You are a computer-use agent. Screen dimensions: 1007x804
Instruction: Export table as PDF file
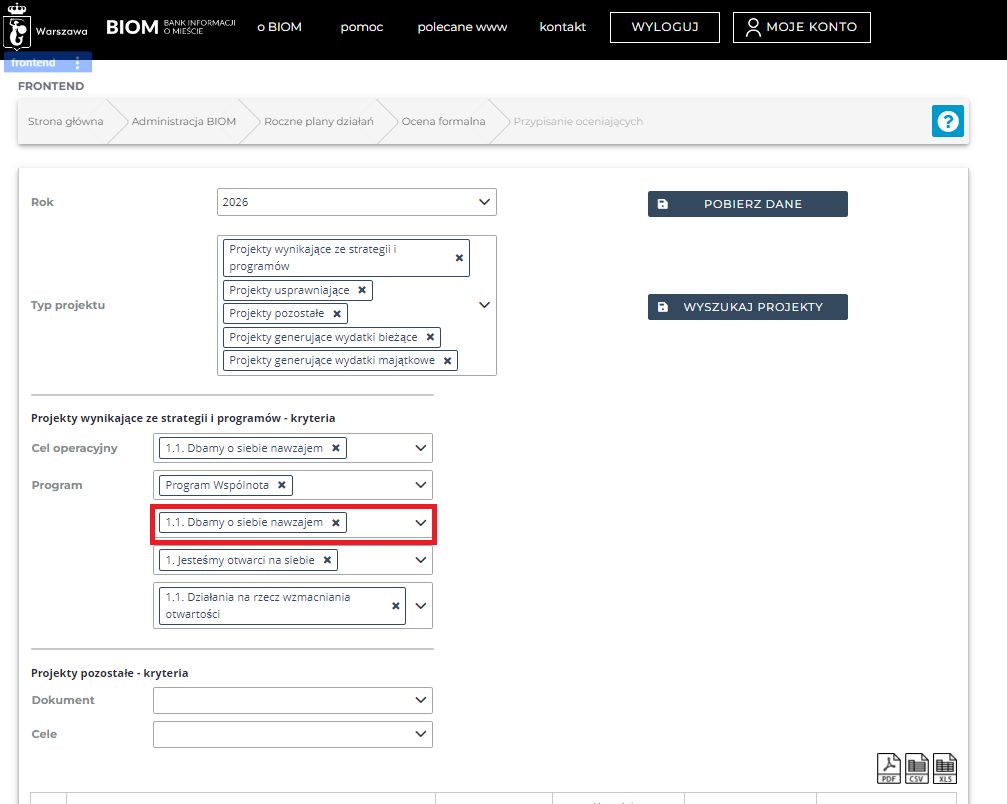888,768
